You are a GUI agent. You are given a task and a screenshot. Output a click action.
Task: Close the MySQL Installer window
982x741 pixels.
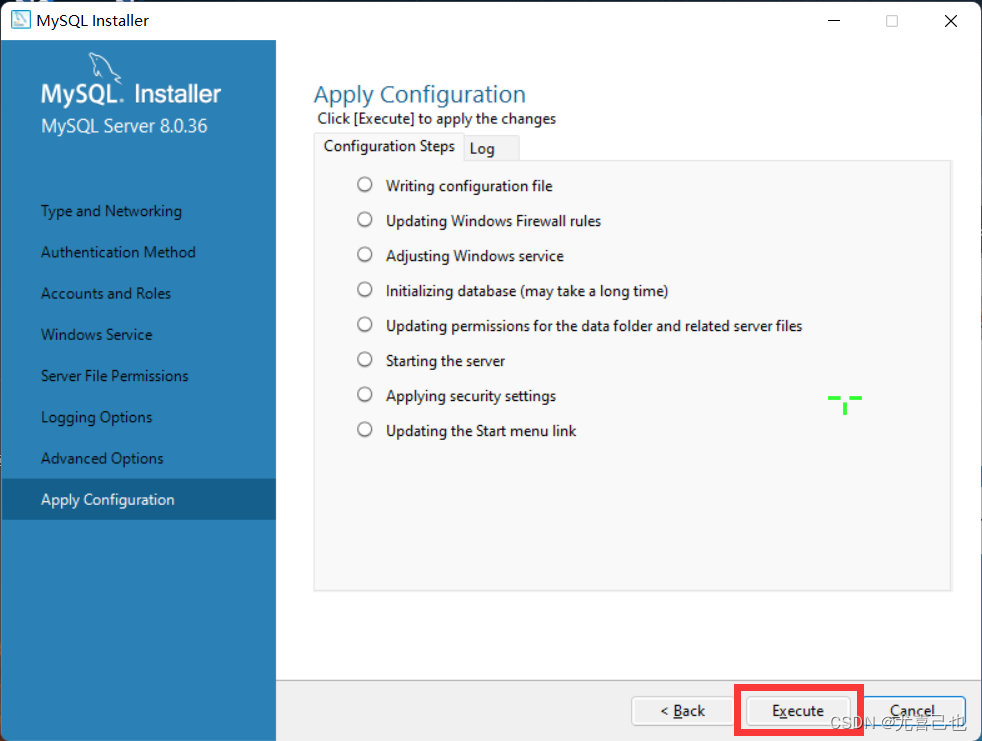pos(951,21)
